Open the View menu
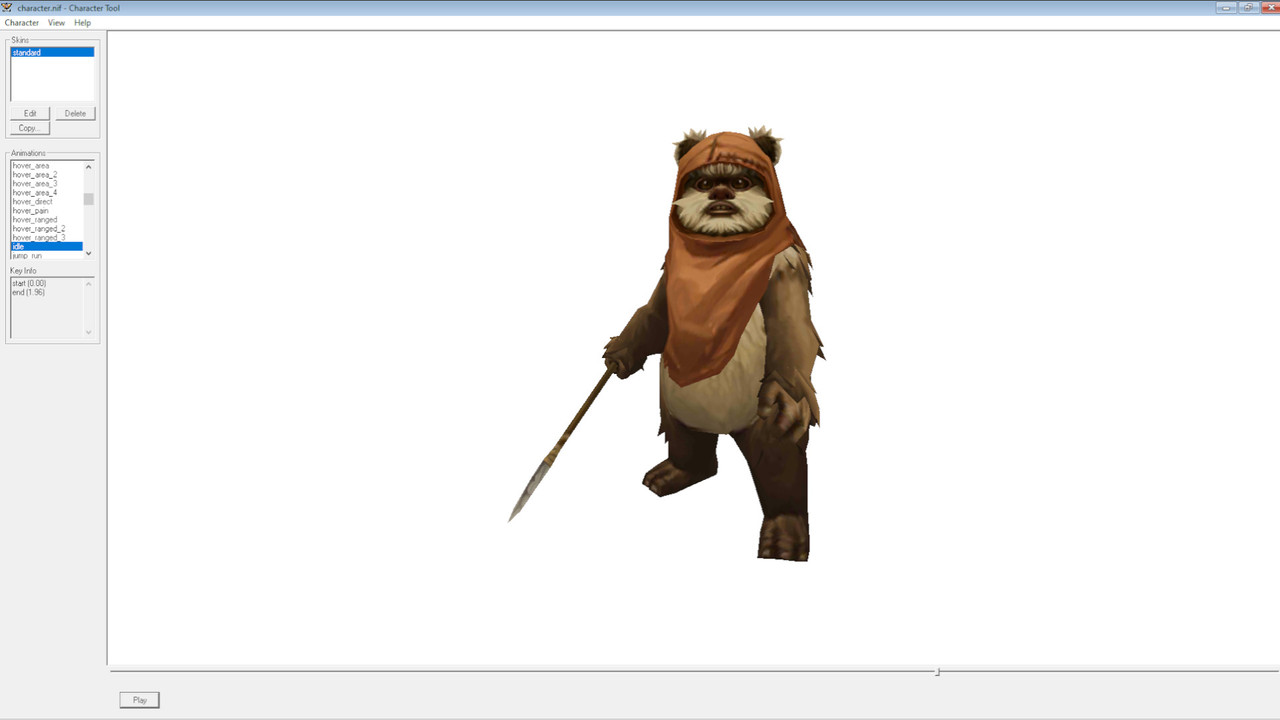Screen dimensions: 1280x720 (x=56, y=23)
